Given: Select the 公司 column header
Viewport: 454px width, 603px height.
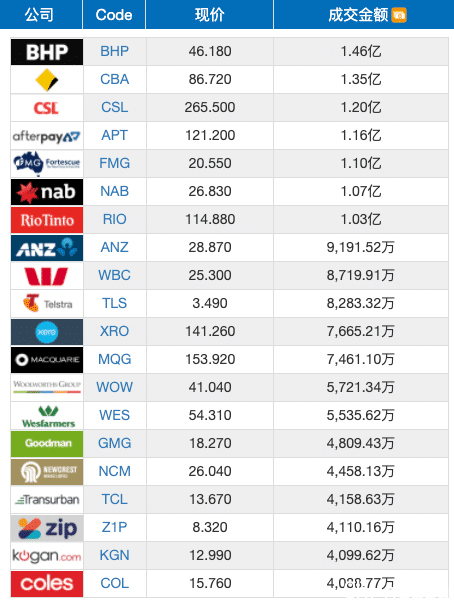Looking at the screenshot, I should [x=39, y=15].
